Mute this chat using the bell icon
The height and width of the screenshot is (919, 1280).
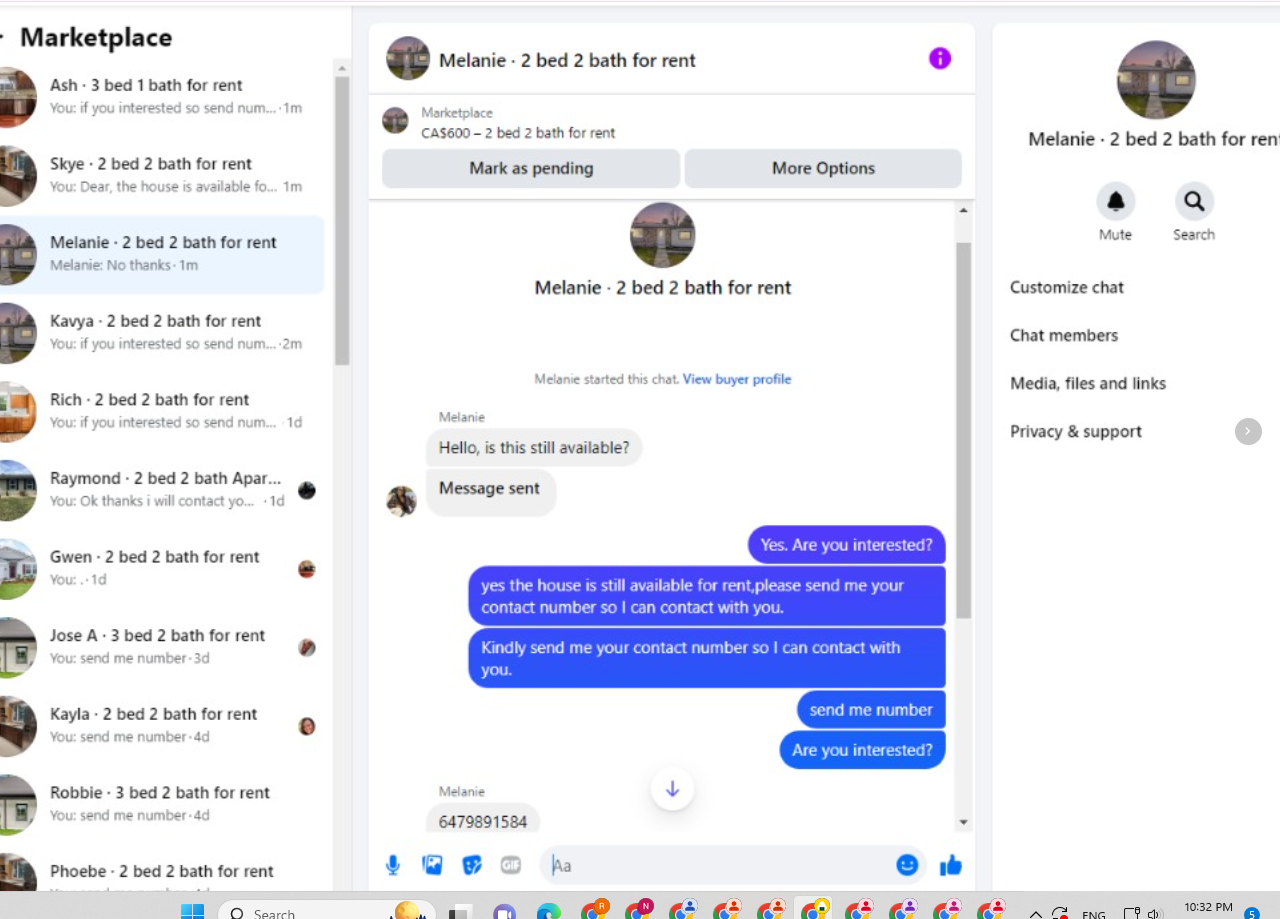tap(1115, 202)
